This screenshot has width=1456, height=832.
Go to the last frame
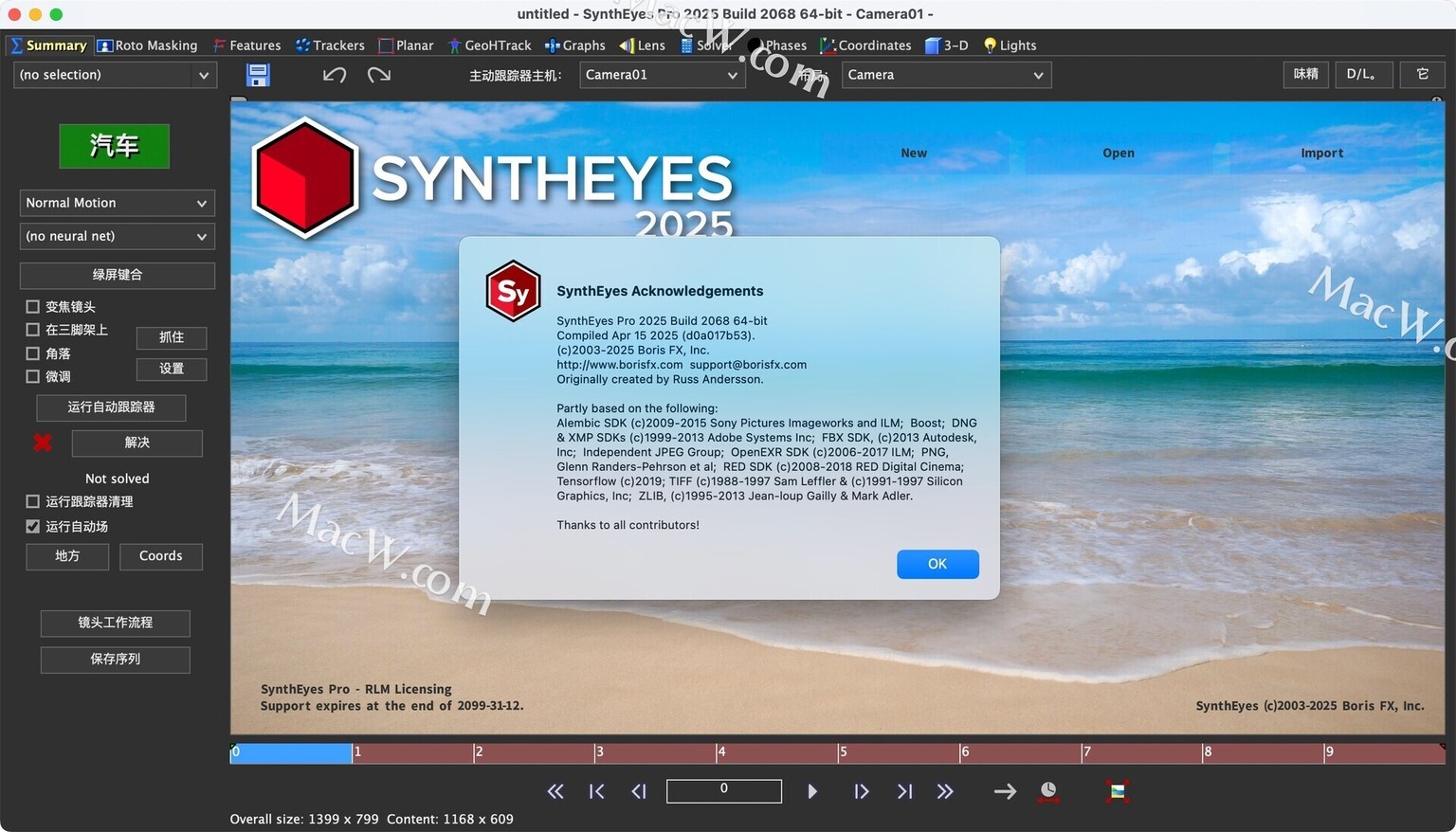coord(904,791)
